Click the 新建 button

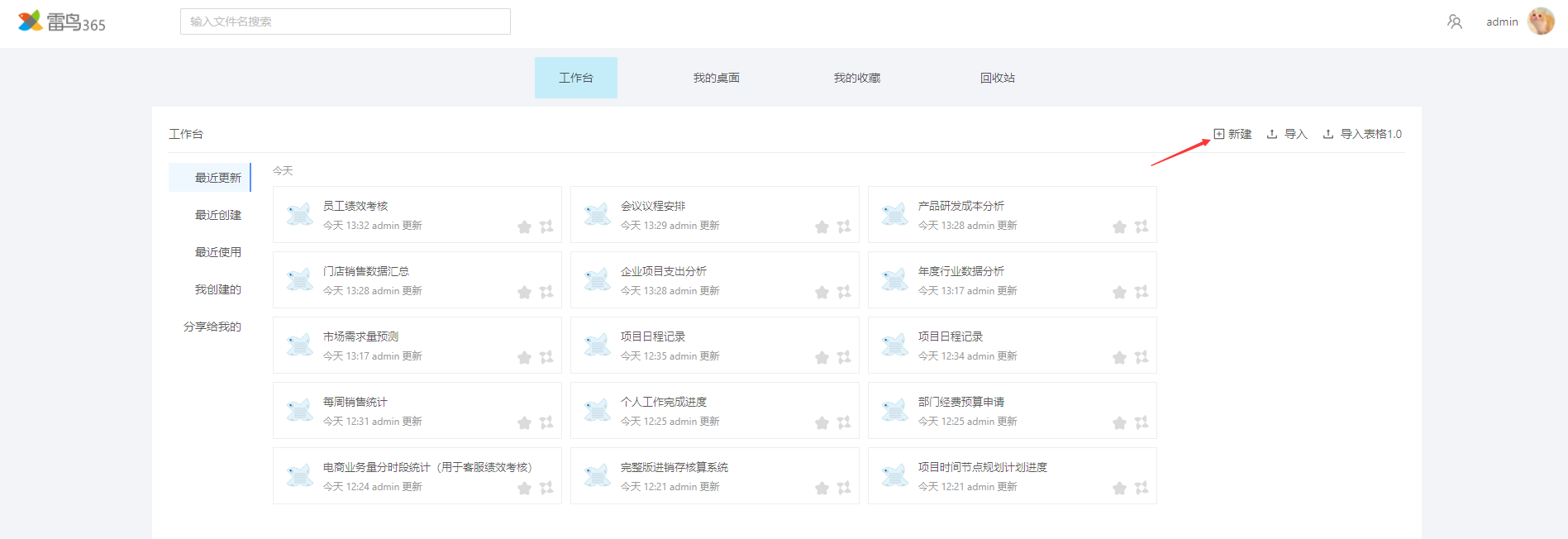pos(1232,134)
